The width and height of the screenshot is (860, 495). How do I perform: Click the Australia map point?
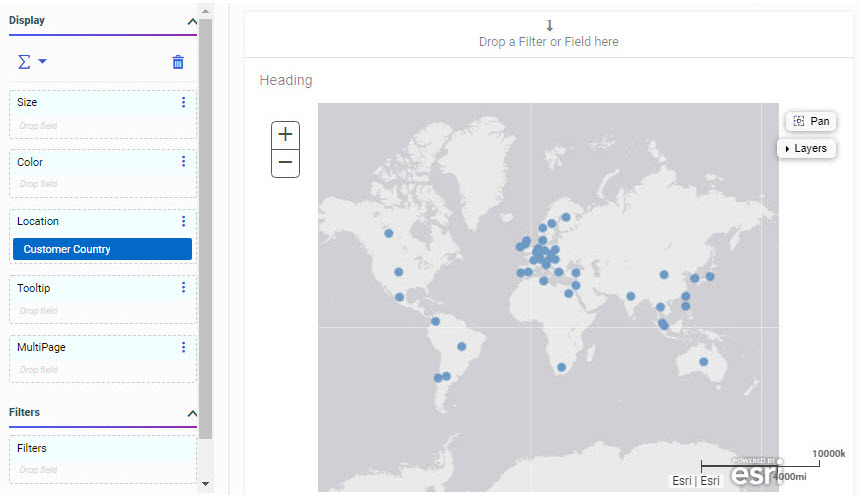[x=704, y=362]
